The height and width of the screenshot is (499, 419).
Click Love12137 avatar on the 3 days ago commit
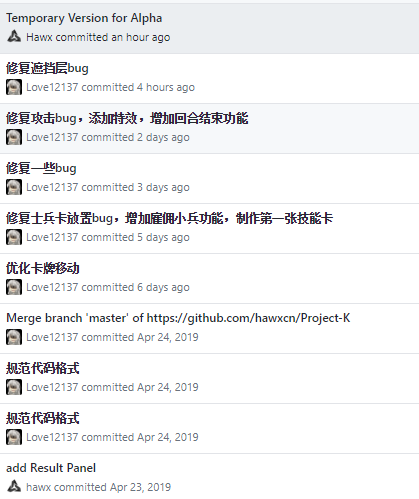14,187
